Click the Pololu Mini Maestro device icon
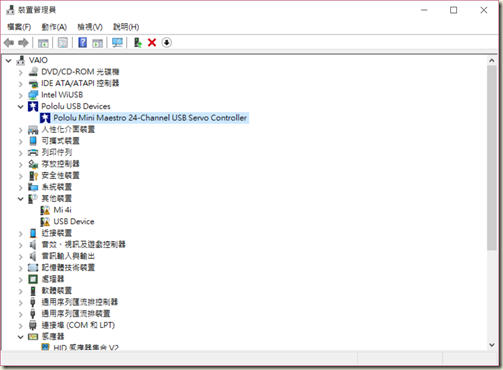 (x=45, y=118)
